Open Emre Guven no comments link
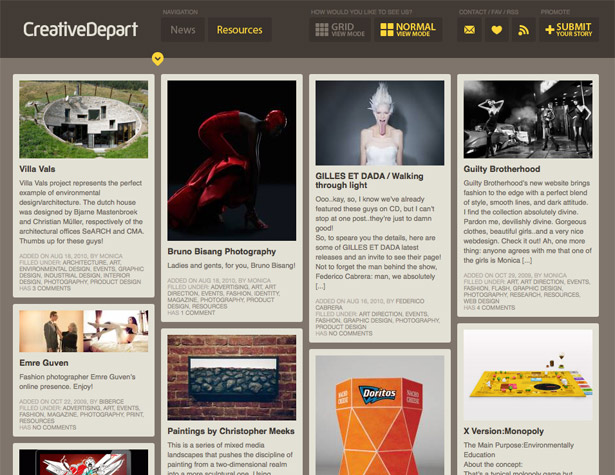Viewport: 615px width, 475px height. 54,427
